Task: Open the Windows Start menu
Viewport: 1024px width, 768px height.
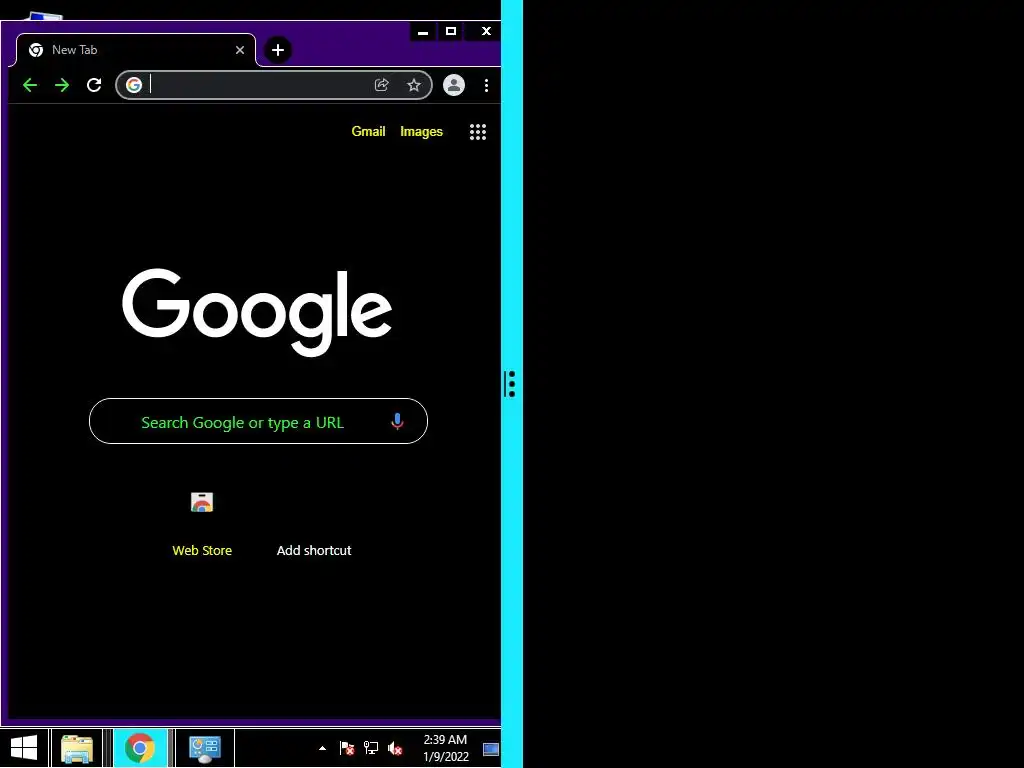Action: [x=24, y=748]
